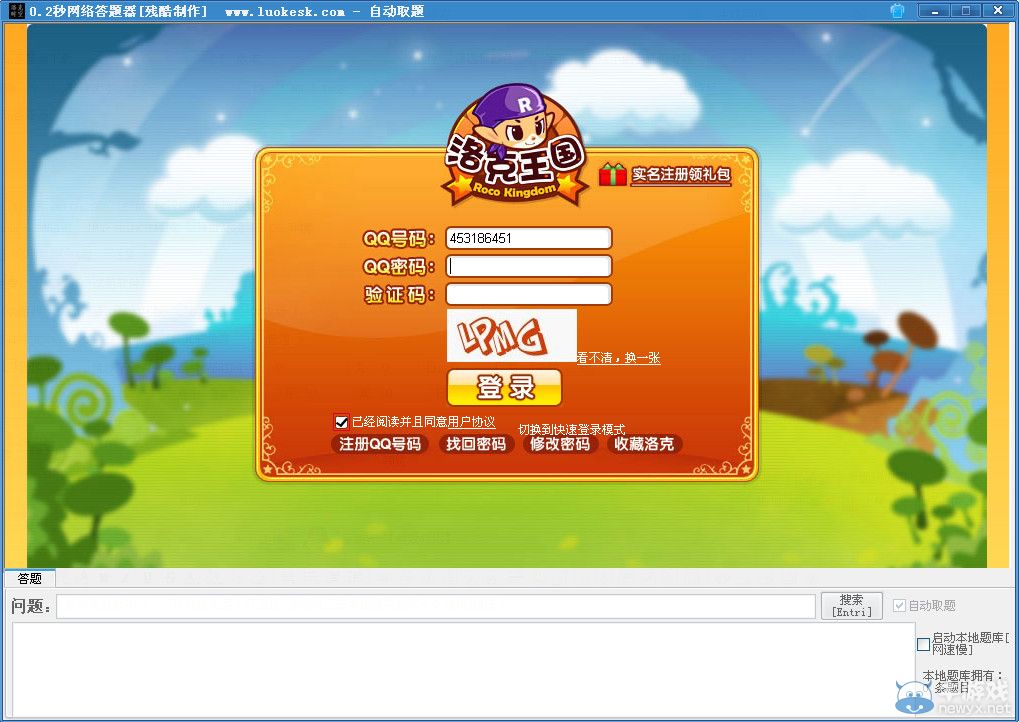Click the red gift box icon
The width and height of the screenshot is (1019, 722).
pyautogui.click(x=612, y=174)
